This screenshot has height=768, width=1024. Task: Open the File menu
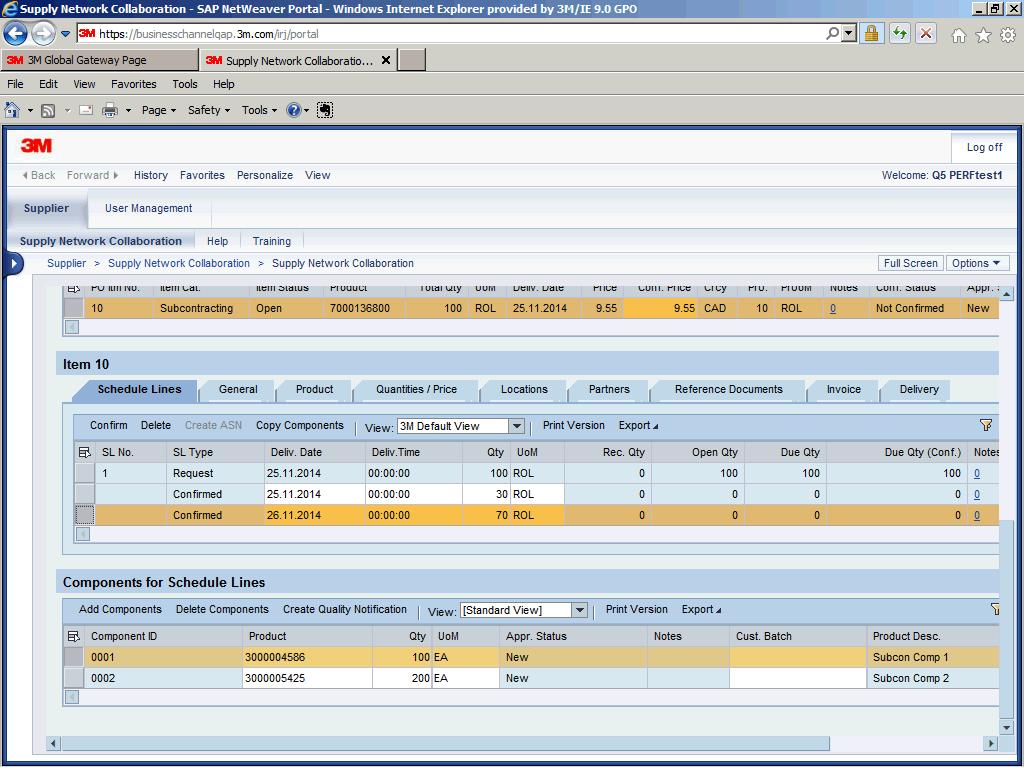pos(15,84)
